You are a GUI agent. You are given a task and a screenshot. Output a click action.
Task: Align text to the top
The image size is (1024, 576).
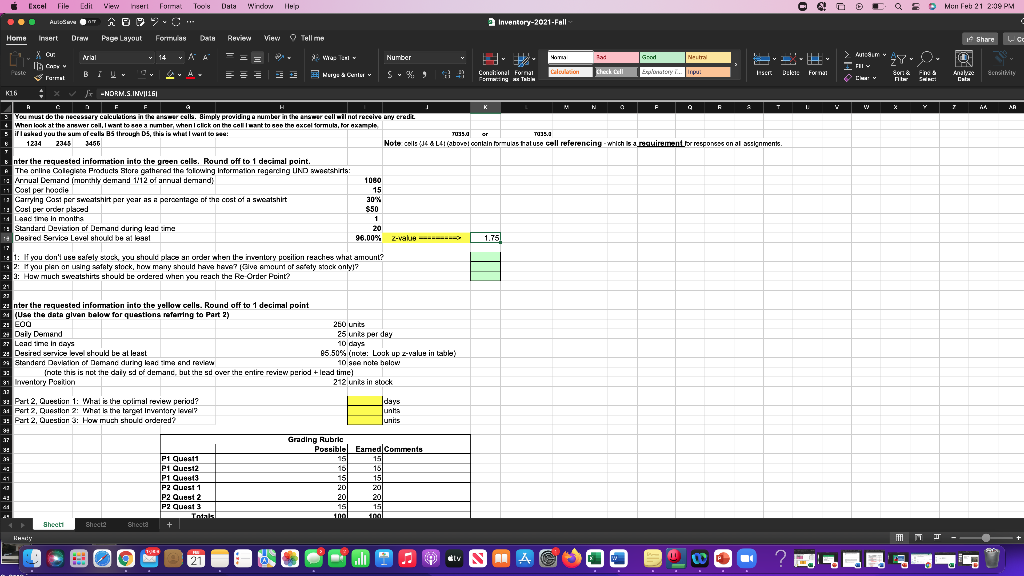point(230,57)
